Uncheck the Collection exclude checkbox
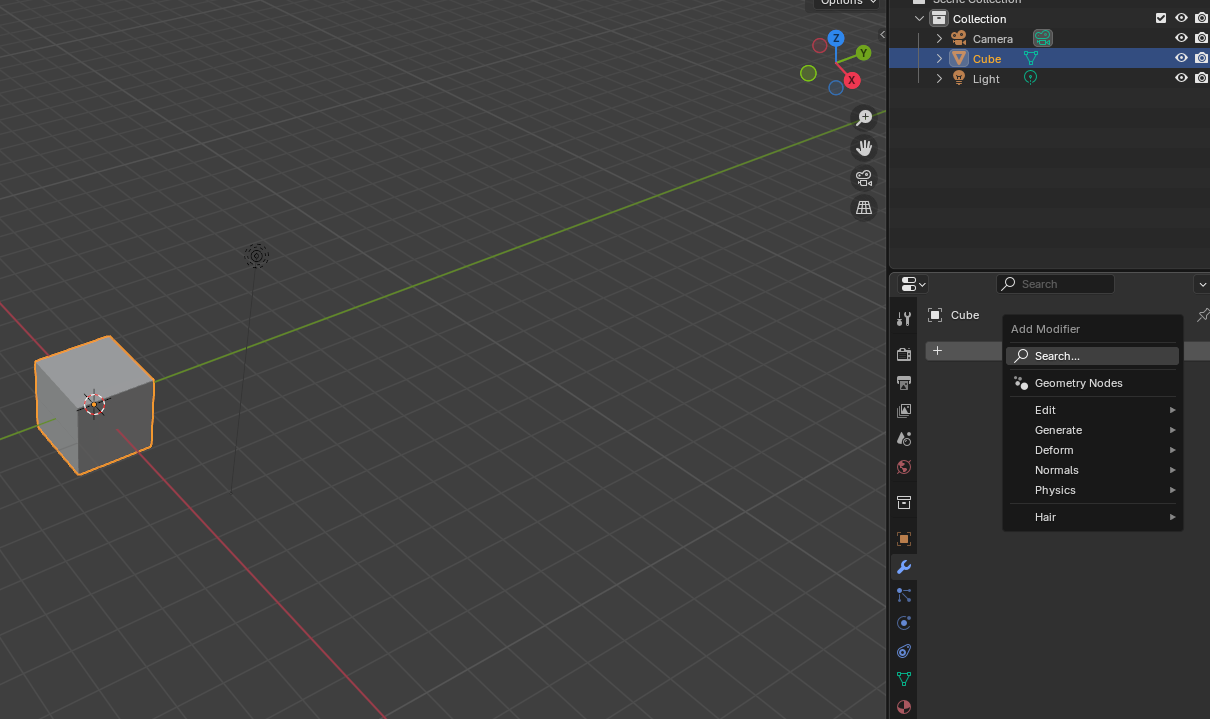 click(x=1161, y=18)
